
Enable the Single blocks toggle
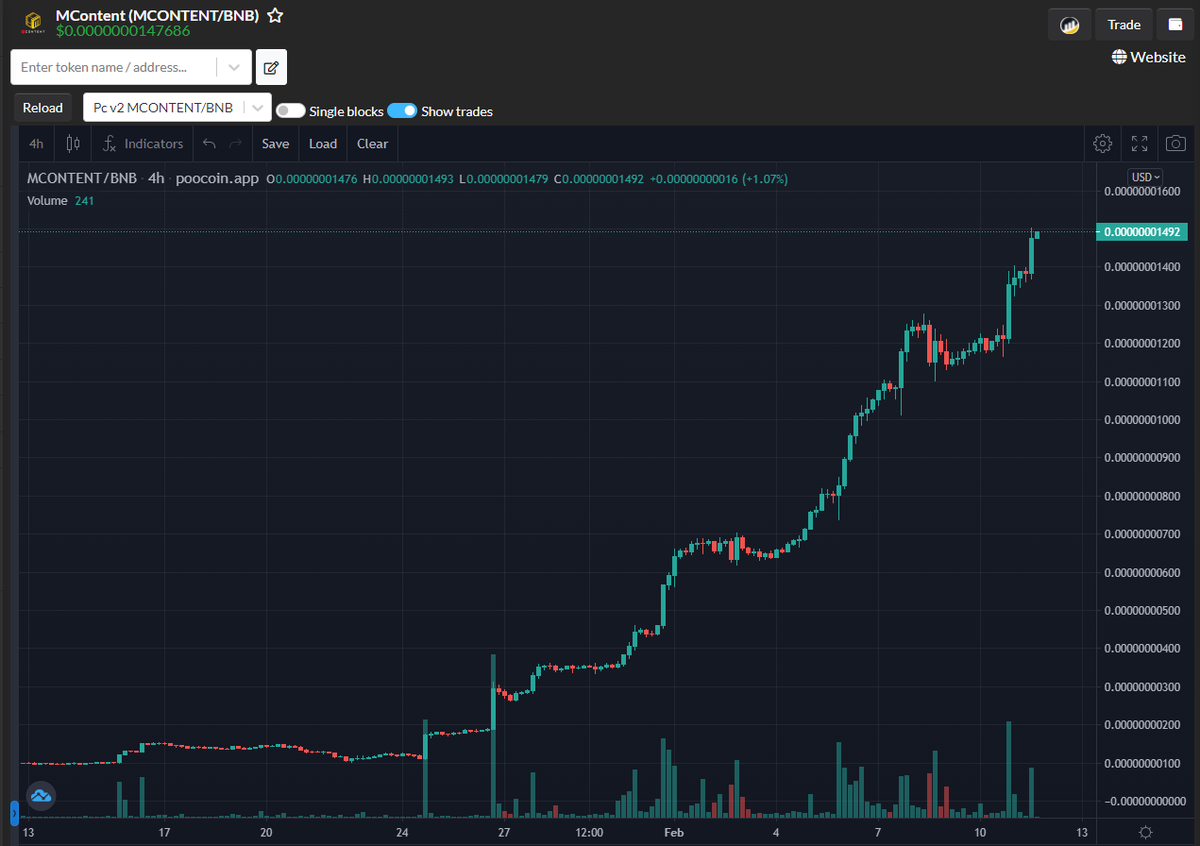(x=290, y=111)
